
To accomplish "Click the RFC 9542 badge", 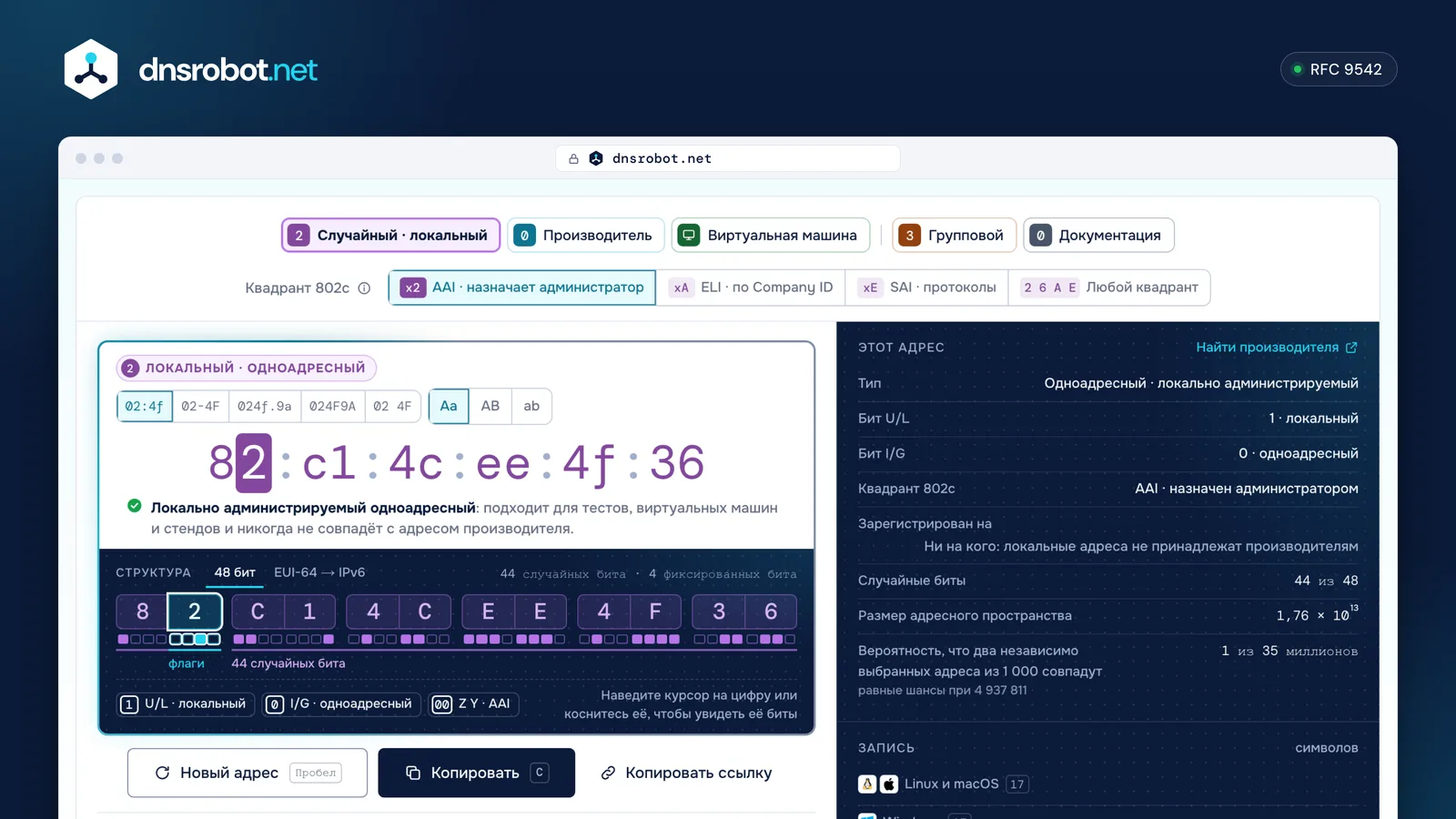I will click(1339, 69).
